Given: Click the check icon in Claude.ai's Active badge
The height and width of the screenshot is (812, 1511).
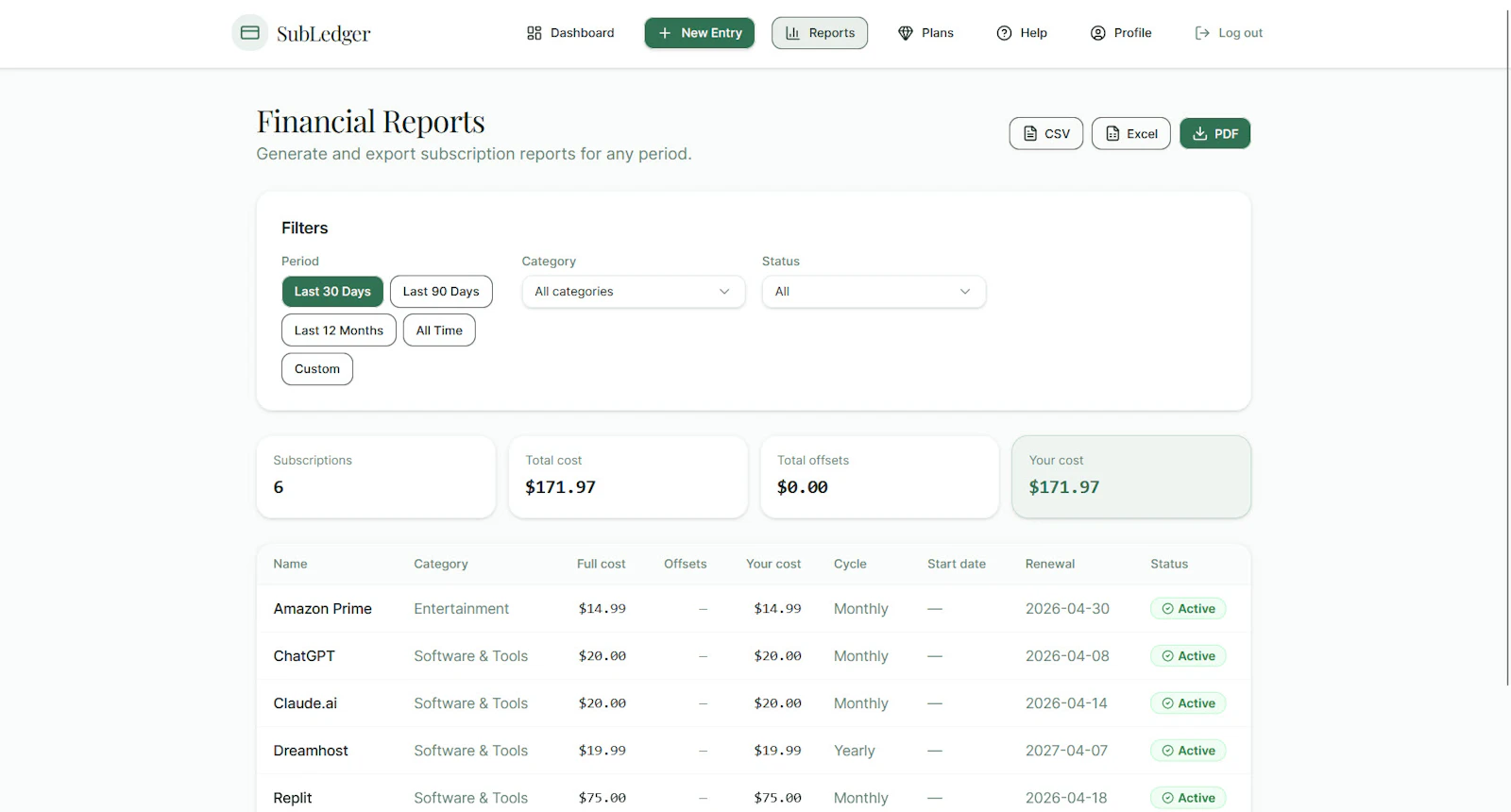Looking at the screenshot, I should pos(1168,703).
